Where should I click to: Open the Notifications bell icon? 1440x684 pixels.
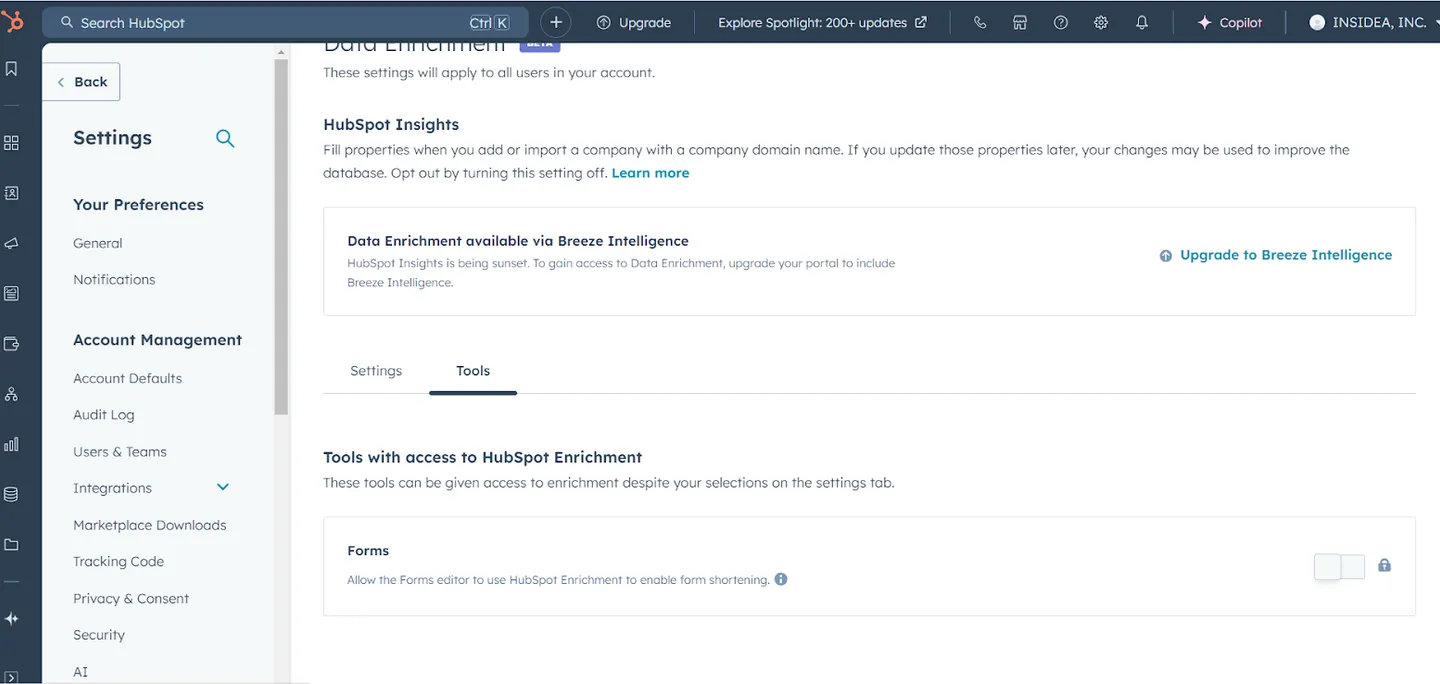coord(1142,22)
